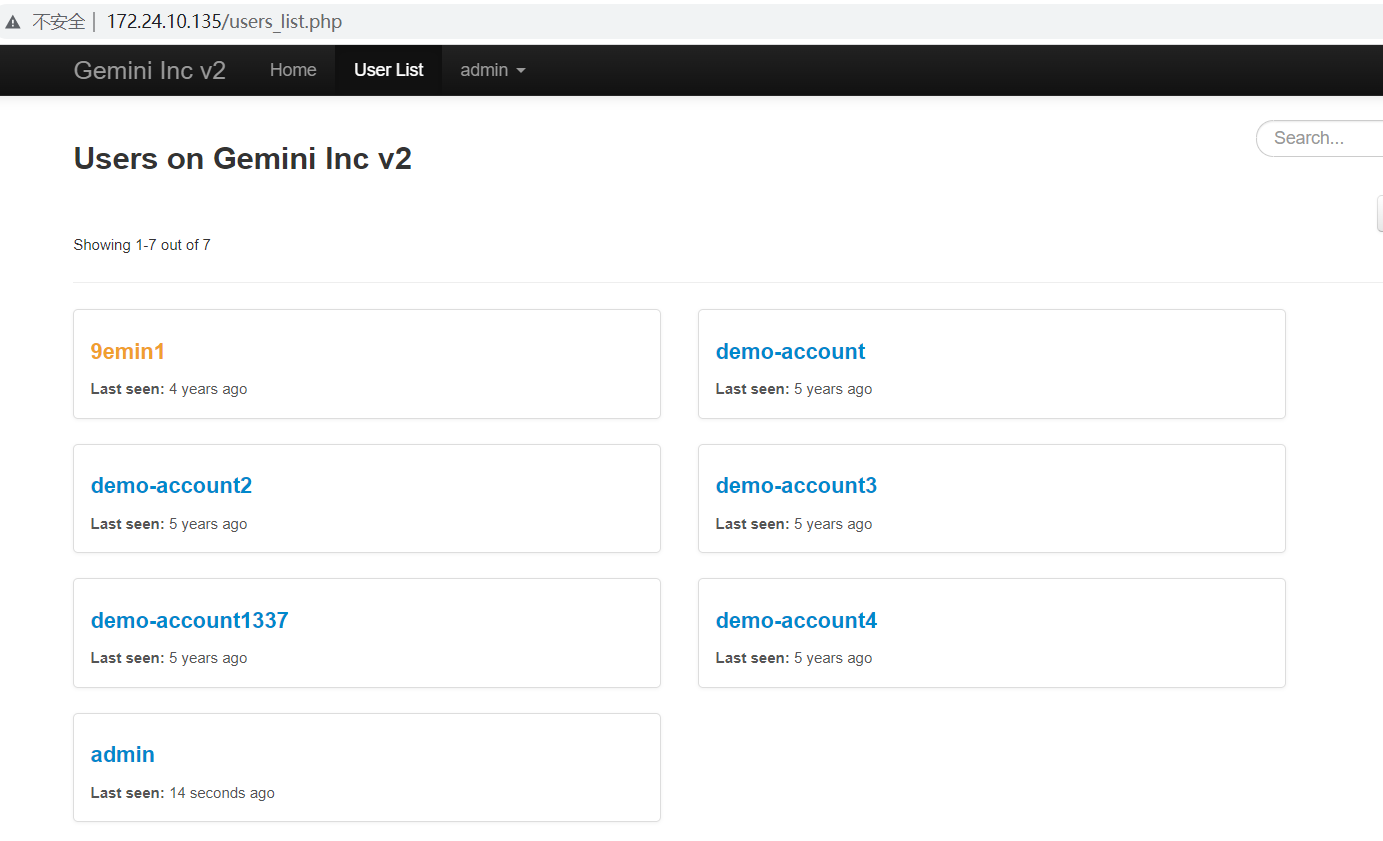Click Last seen text under demo-account1337
The height and width of the screenshot is (841, 1383).
pyautogui.click(x=169, y=658)
